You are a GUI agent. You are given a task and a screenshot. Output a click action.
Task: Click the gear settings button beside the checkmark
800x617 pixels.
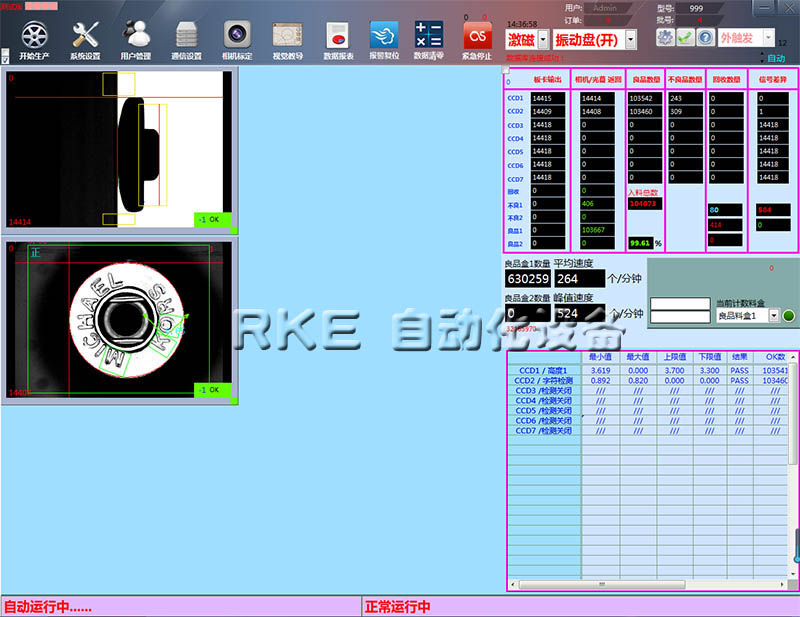click(665, 37)
